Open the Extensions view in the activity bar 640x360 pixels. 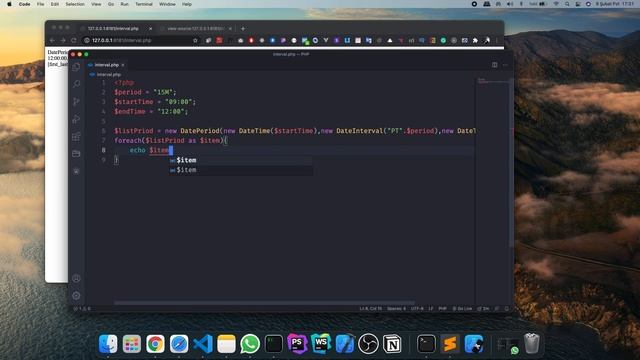pos(76,136)
